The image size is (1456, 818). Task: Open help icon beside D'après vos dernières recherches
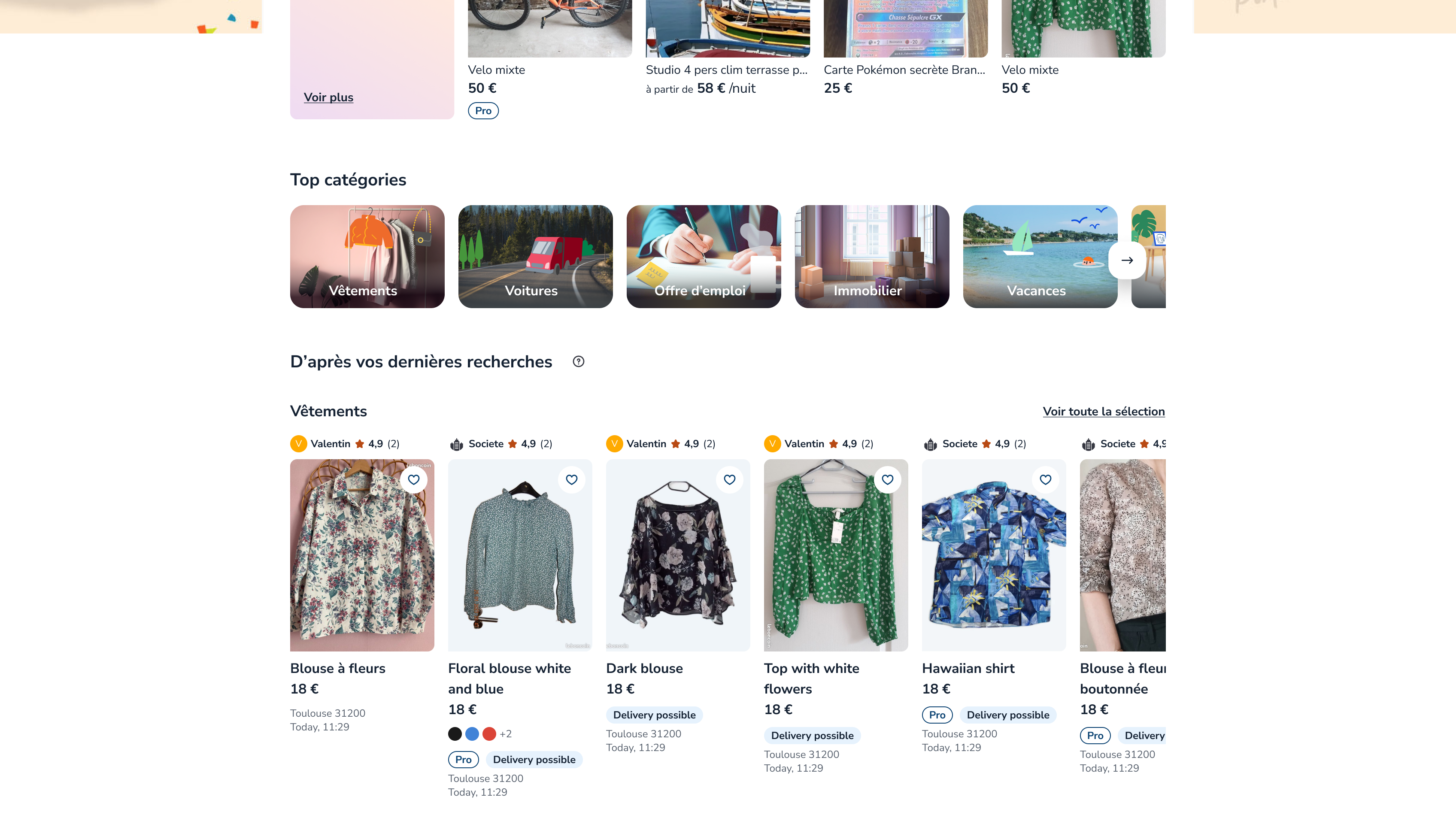click(x=578, y=362)
